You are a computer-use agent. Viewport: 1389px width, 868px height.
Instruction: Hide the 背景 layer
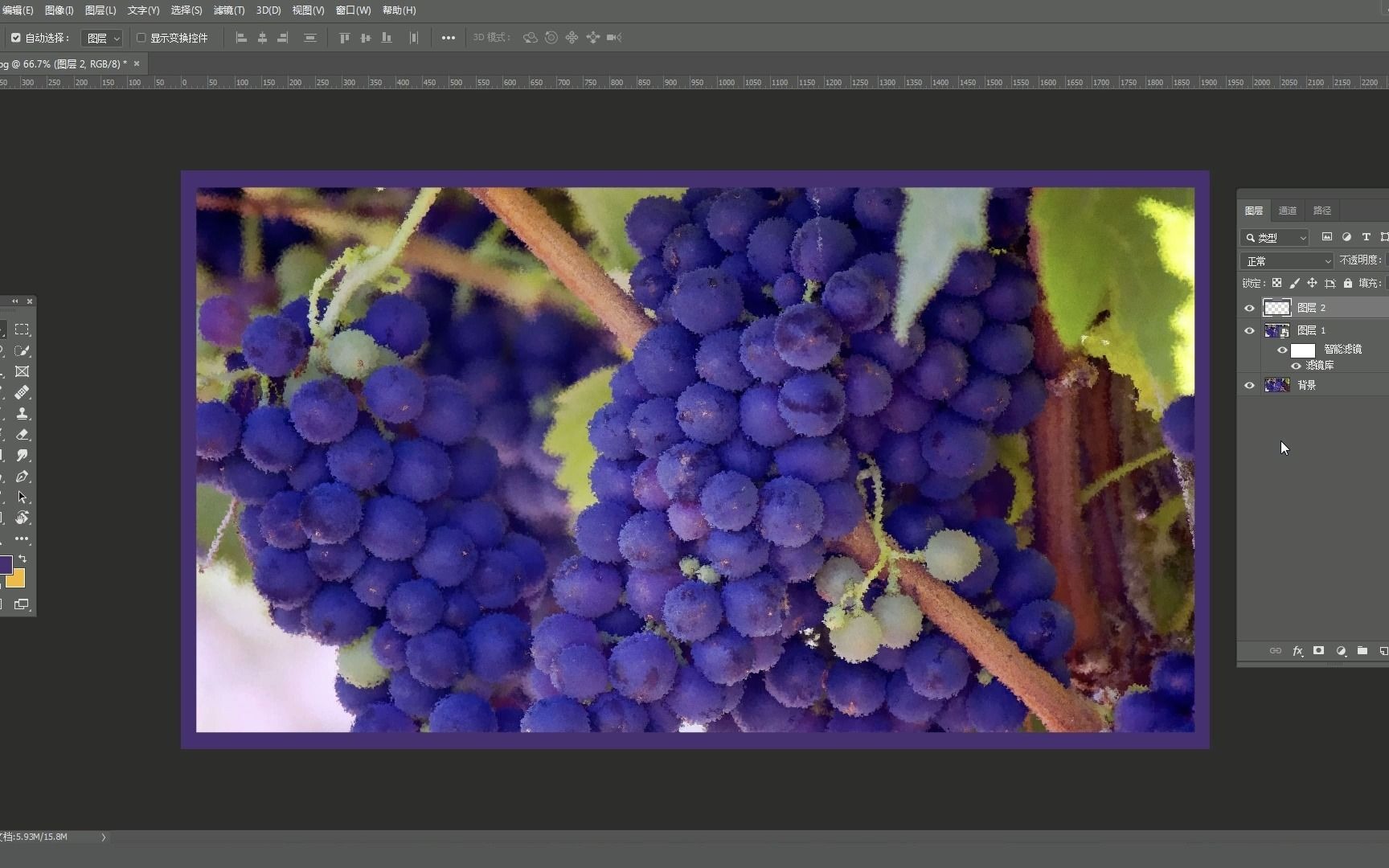click(1249, 385)
